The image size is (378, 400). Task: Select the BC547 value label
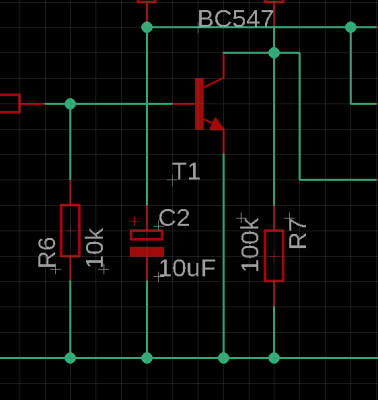(235, 19)
